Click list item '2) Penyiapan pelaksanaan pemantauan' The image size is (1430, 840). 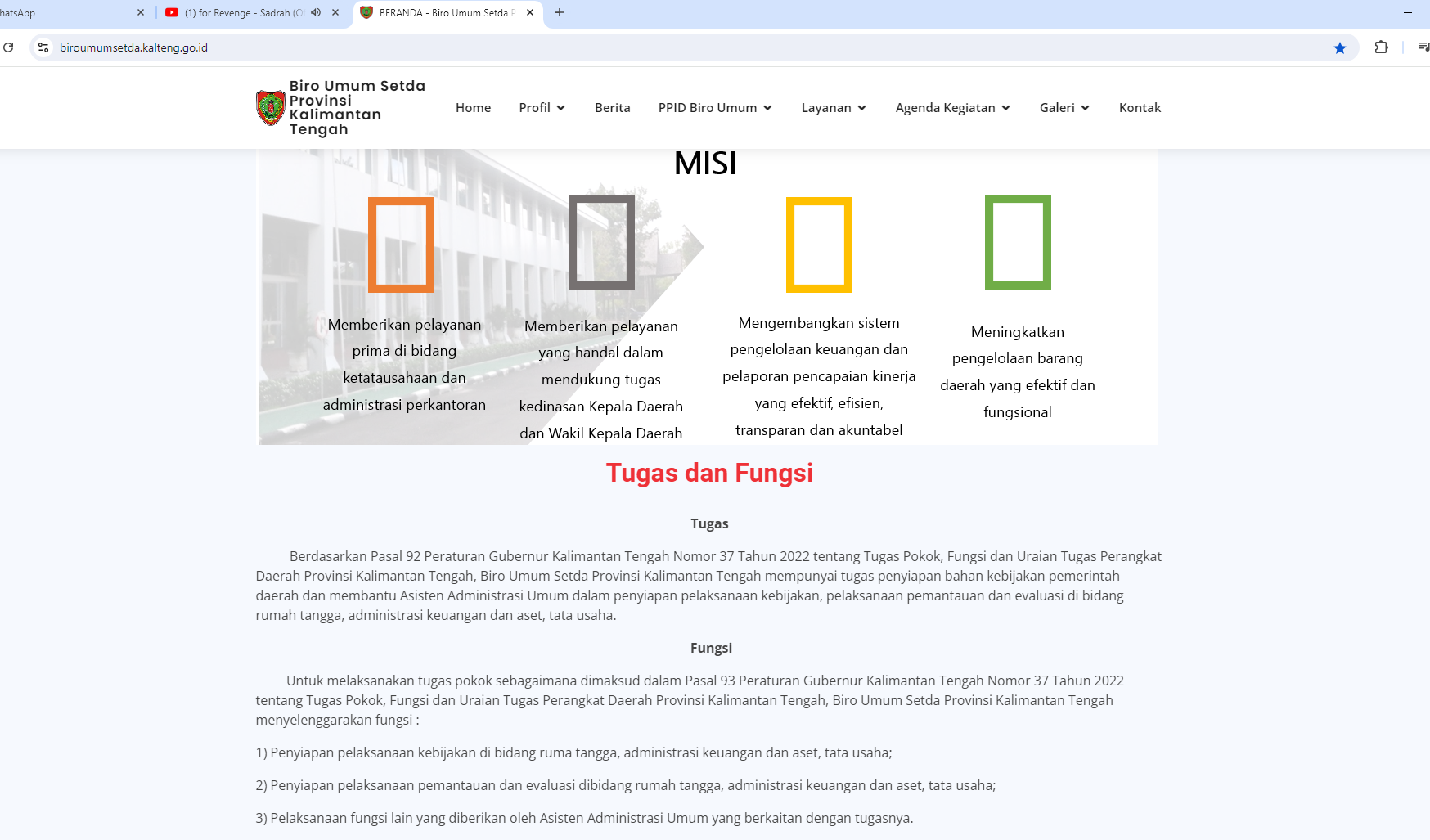[x=626, y=785]
